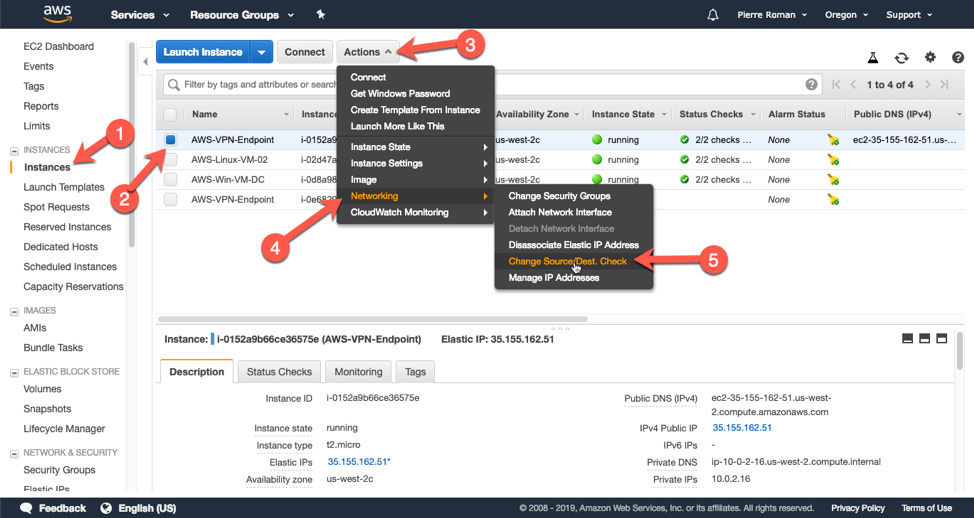Collapse the ELASTIC BLOCK STORE section

click(x=14, y=373)
